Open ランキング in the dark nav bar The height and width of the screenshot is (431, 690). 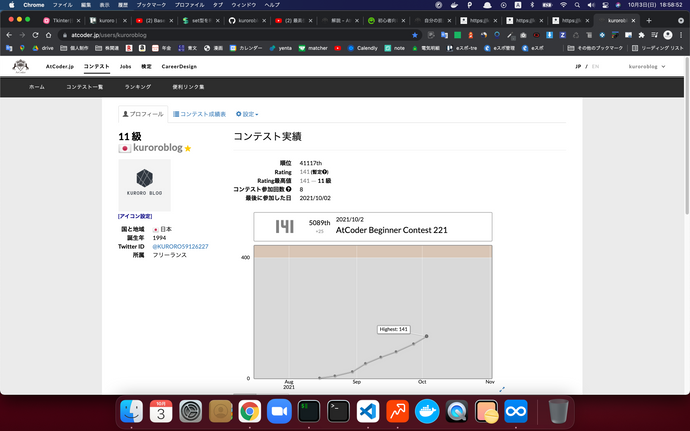(138, 87)
